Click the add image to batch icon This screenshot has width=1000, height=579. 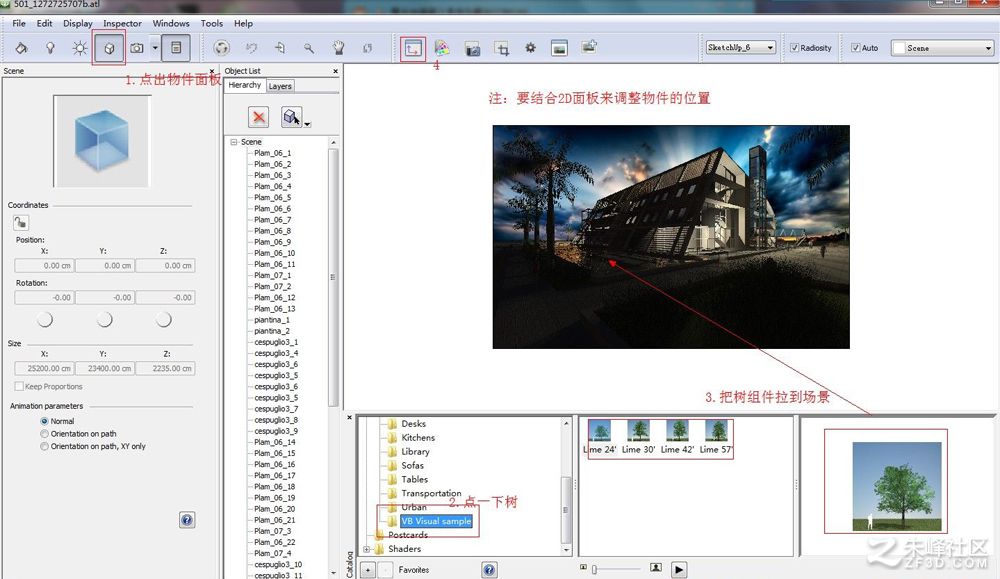(589, 47)
